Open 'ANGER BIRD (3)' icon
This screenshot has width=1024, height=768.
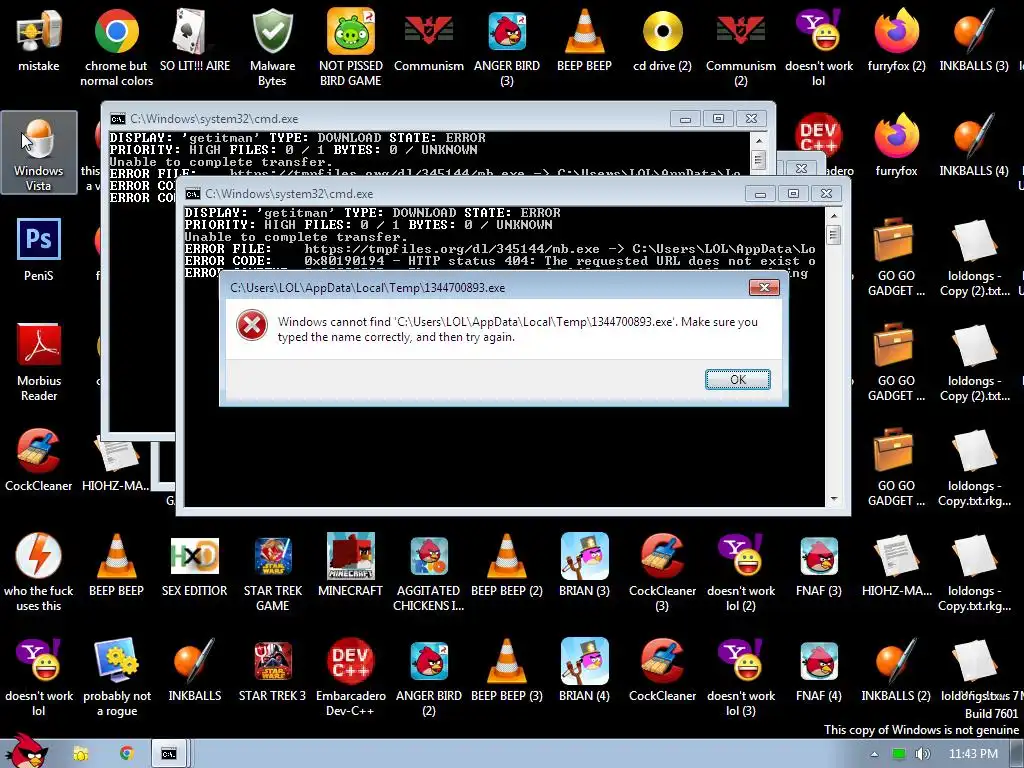pyautogui.click(x=507, y=48)
